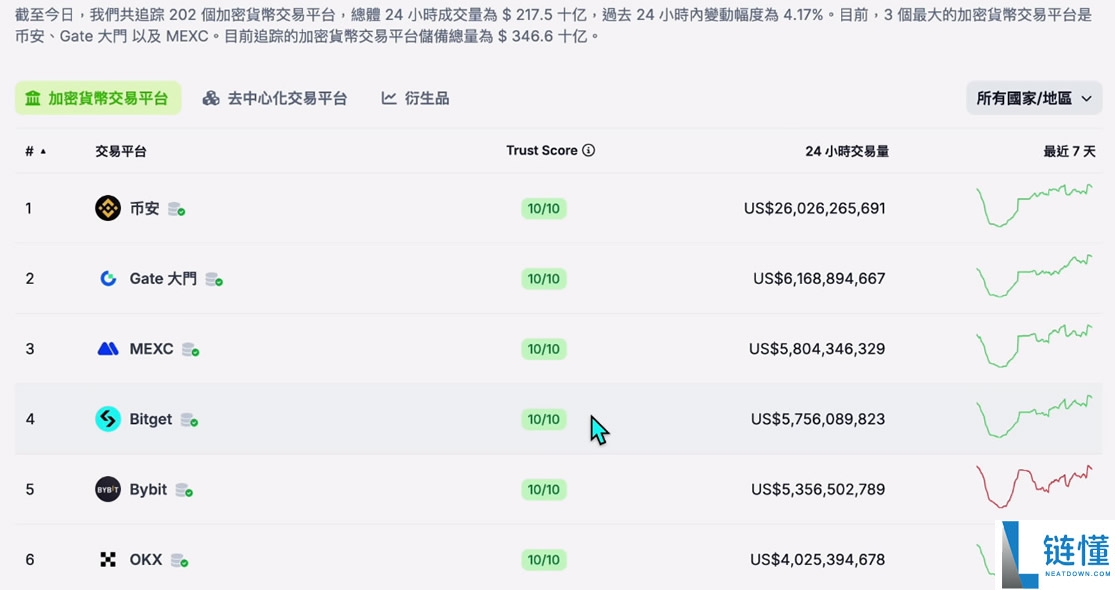This screenshot has height=590, width=1115.
Task: Click the 10/10 trust score for 币安
Action: tap(543, 208)
